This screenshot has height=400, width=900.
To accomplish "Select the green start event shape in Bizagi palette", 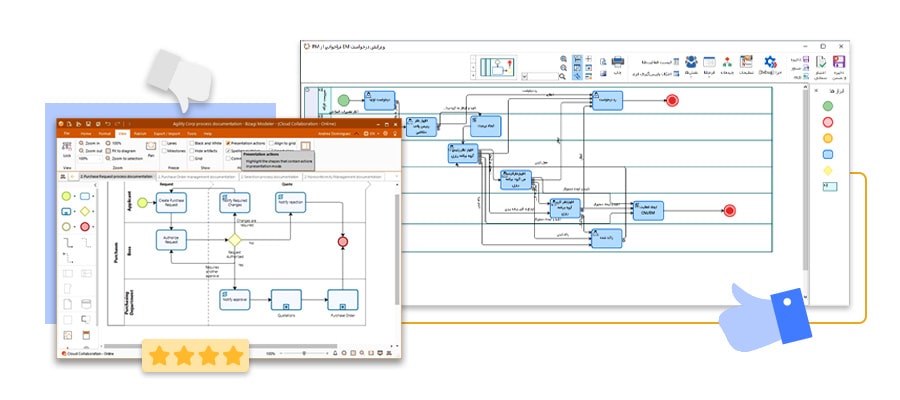I will tap(67, 196).
